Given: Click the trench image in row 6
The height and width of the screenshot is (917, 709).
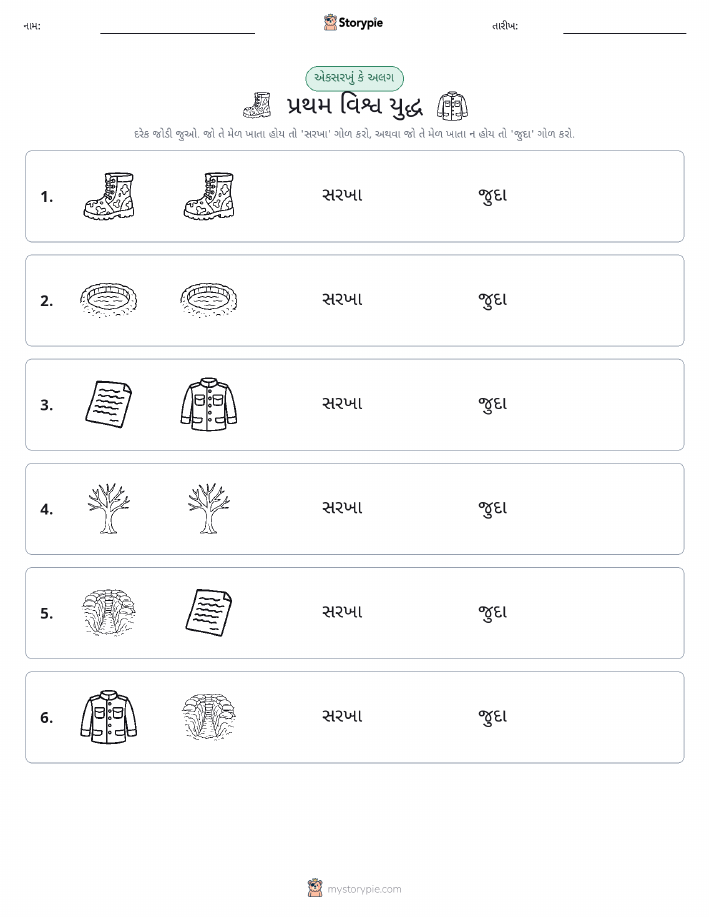Looking at the screenshot, I should click(209, 716).
